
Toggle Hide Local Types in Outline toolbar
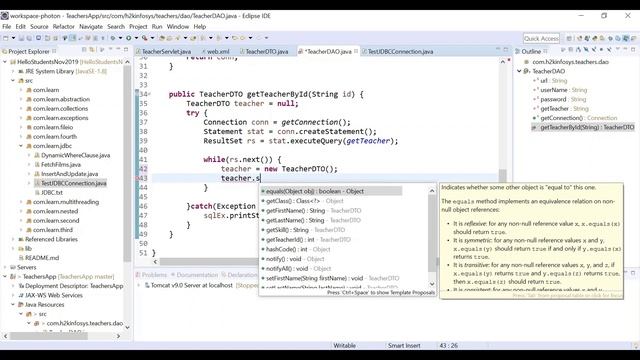pos(609,49)
